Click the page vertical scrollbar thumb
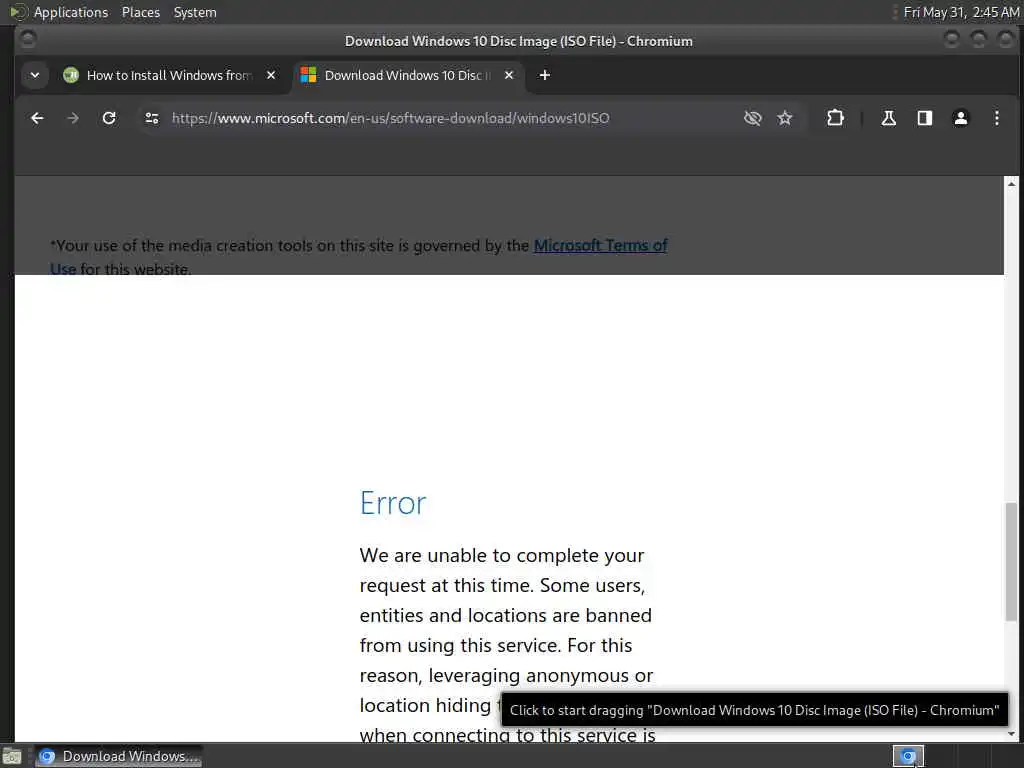 click(1011, 562)
